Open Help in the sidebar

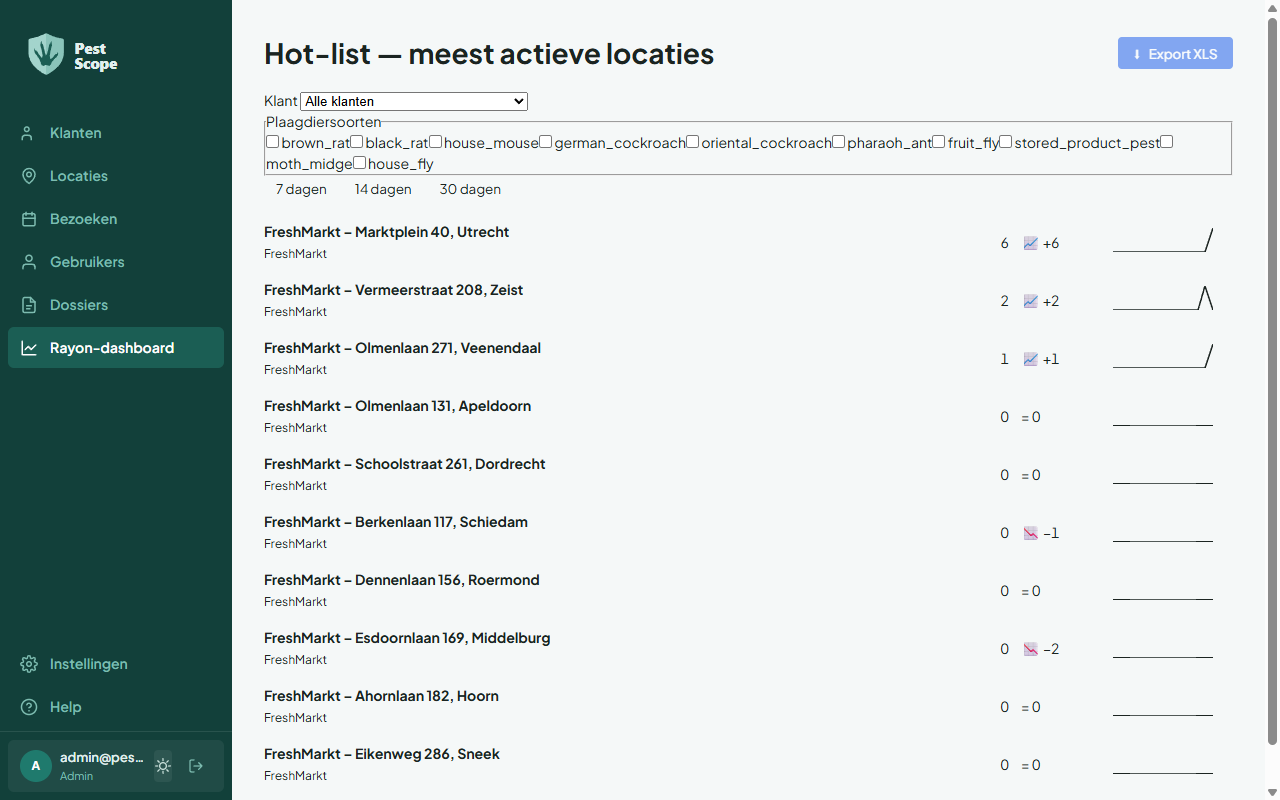point(116,707)
